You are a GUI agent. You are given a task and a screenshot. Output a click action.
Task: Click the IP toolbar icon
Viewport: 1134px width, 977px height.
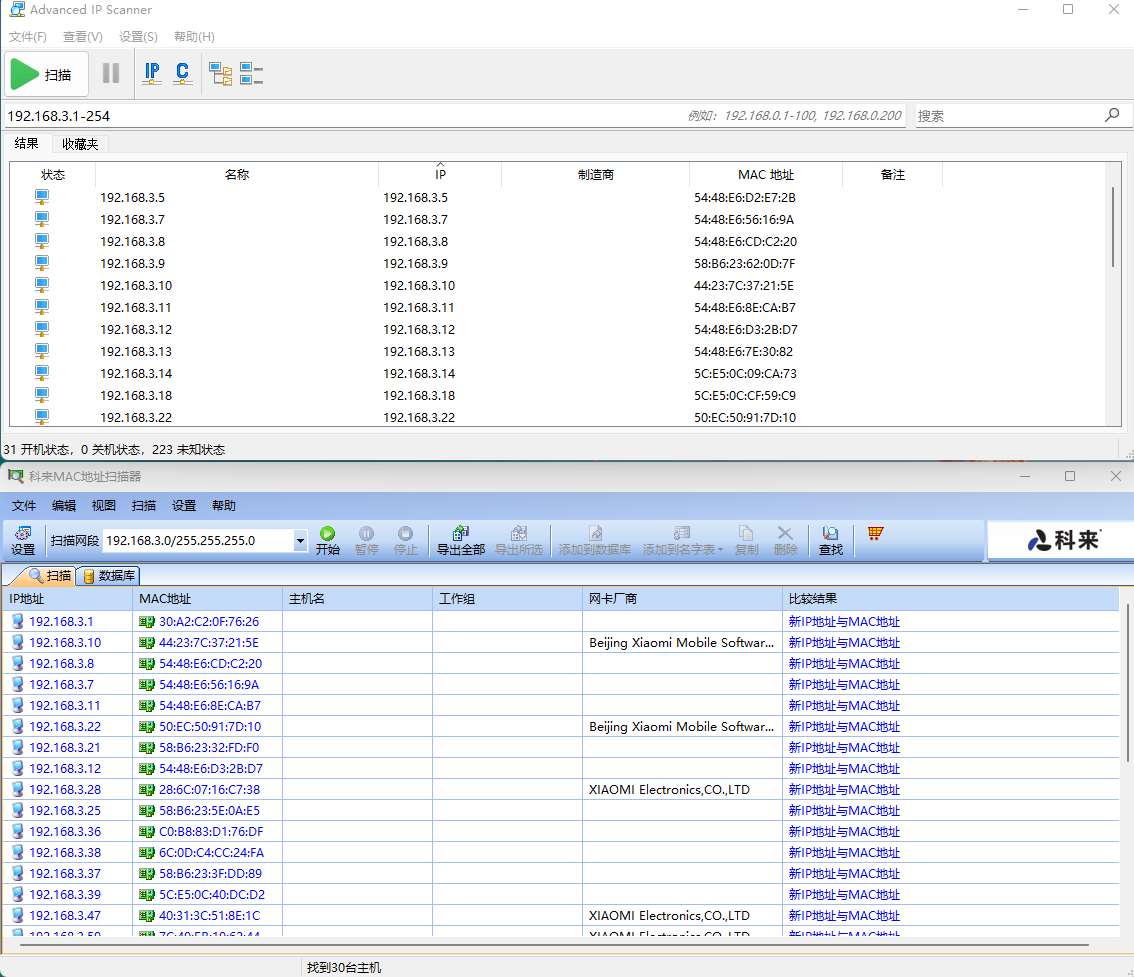152,74
